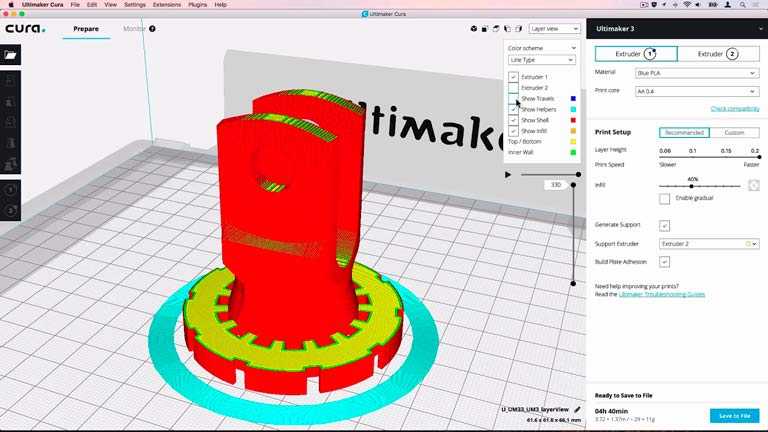Click the infill pattern icon beside infill slider
This screenshot has height=432, width=768.
(754, 185)
